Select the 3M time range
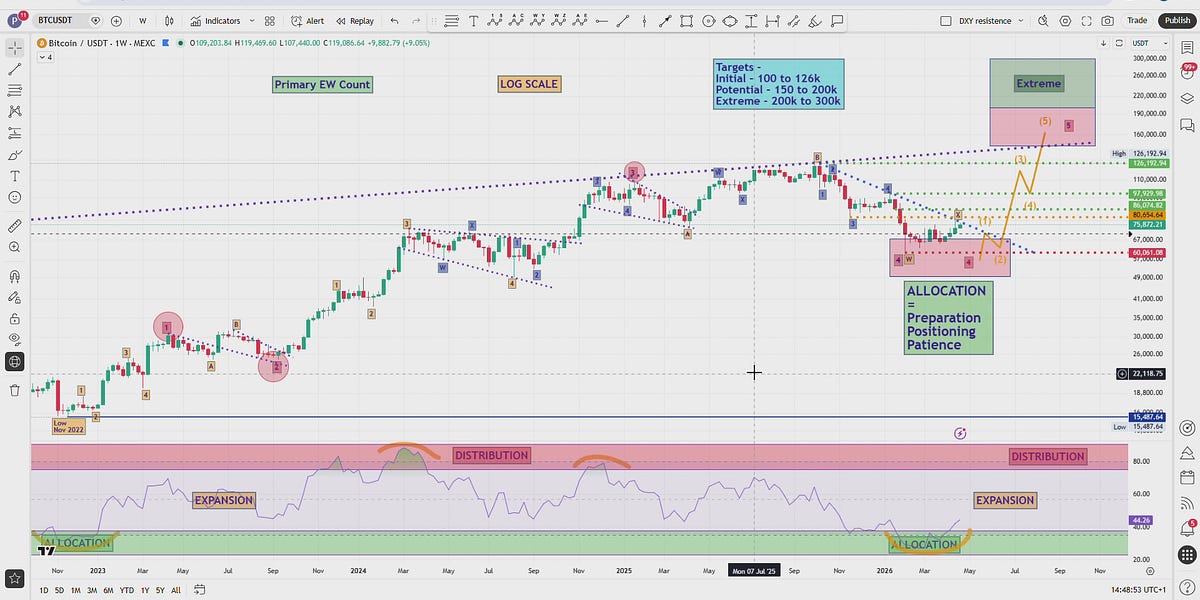Image resolution: width=1200 pixels, height=600 pixels. click(x=92, y=590)
